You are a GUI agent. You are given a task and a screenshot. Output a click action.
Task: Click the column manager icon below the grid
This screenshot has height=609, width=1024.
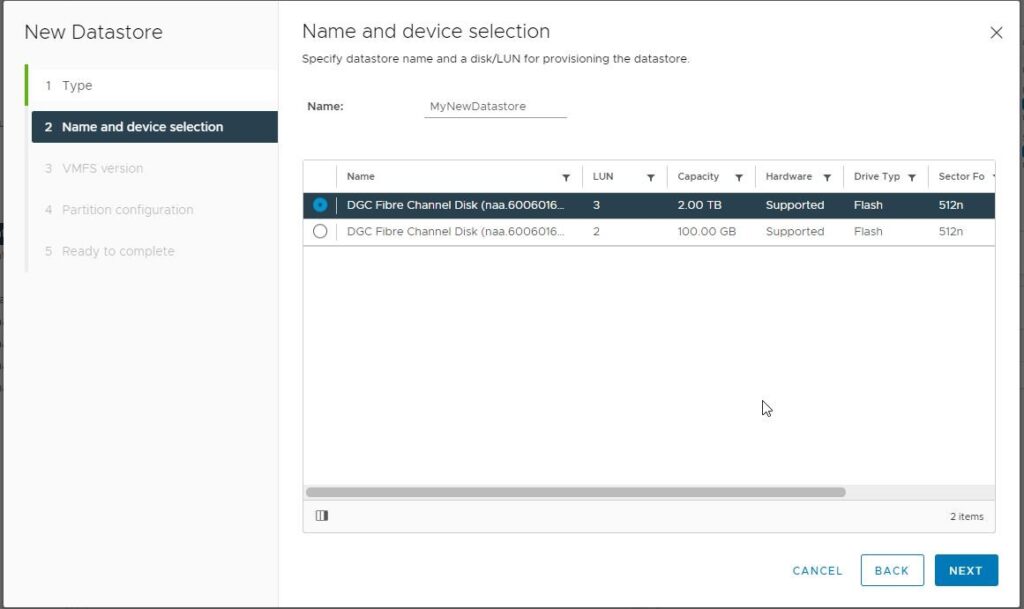click(x=321, y=515)
